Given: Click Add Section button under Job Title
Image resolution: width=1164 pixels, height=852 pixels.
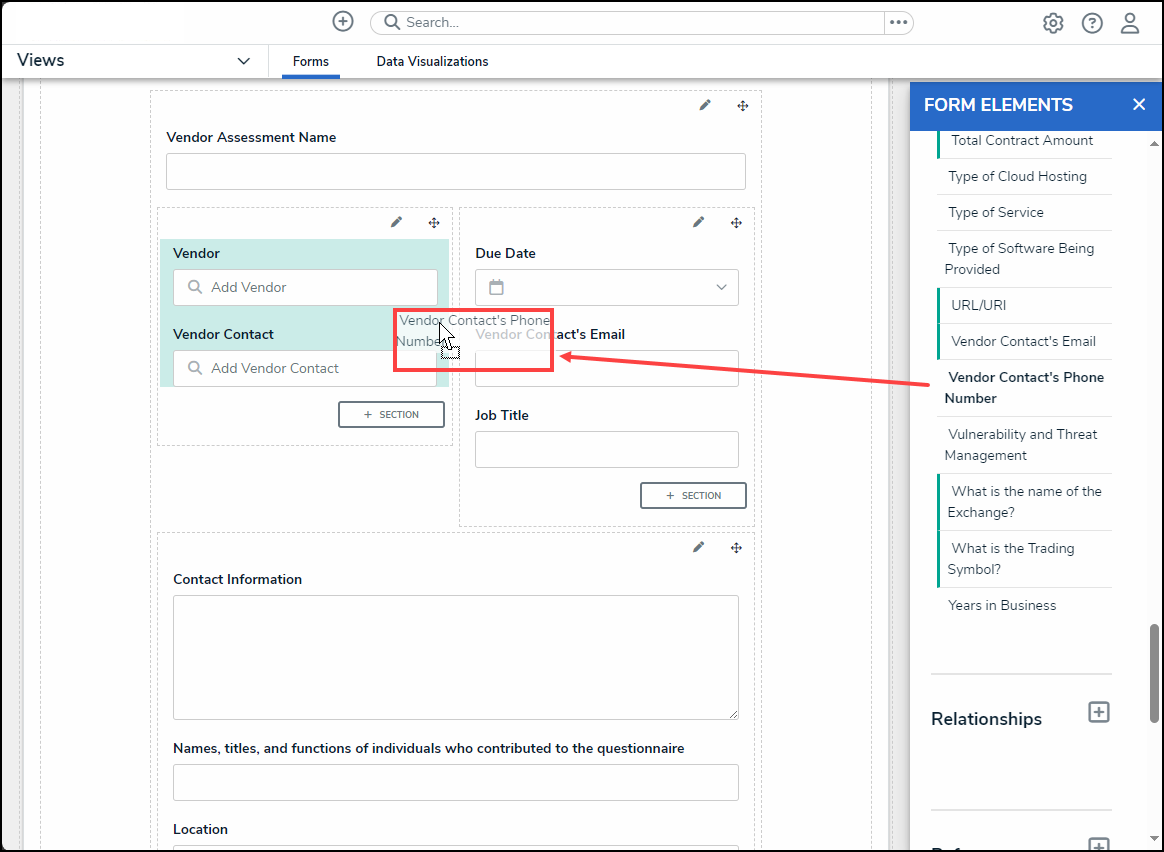Looking at the screenshot, I should (x=693, y=495).
